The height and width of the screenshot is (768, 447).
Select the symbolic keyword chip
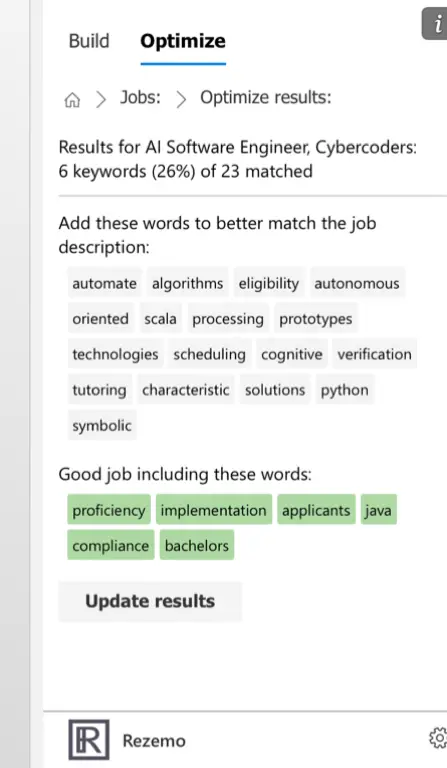click(102, 425)
